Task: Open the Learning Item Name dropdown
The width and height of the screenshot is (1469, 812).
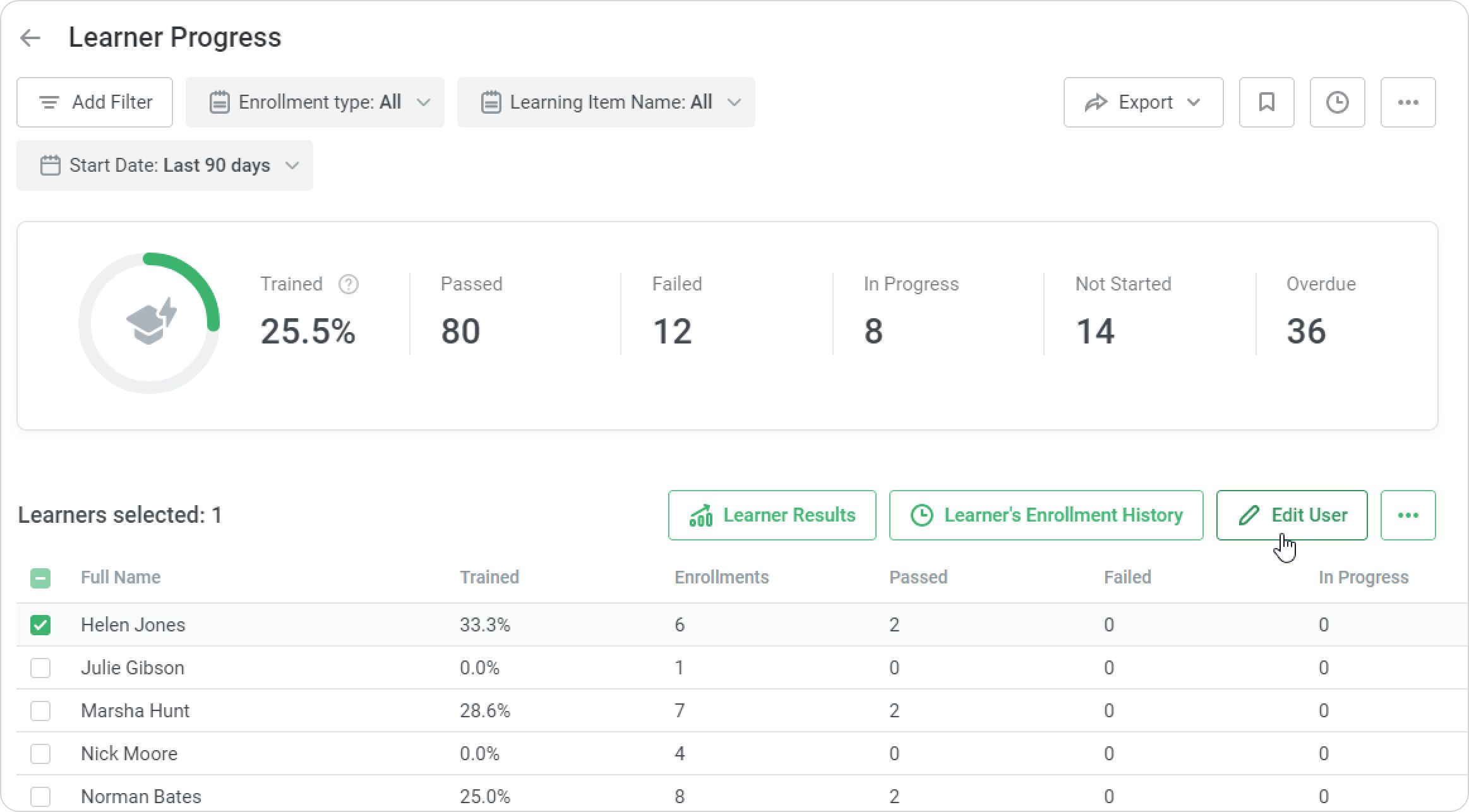Action: (x=606, y=102)
